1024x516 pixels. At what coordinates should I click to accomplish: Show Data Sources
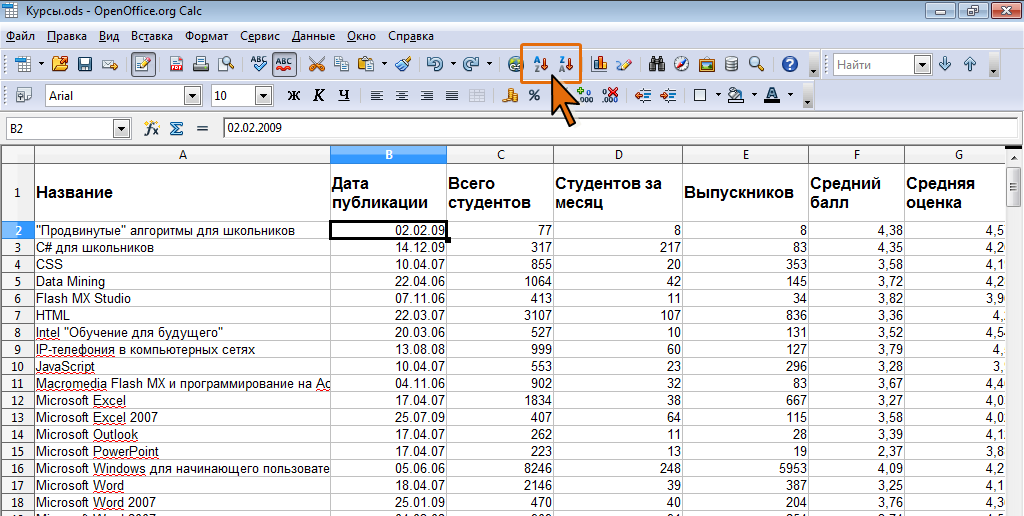(x=731, y=64)
